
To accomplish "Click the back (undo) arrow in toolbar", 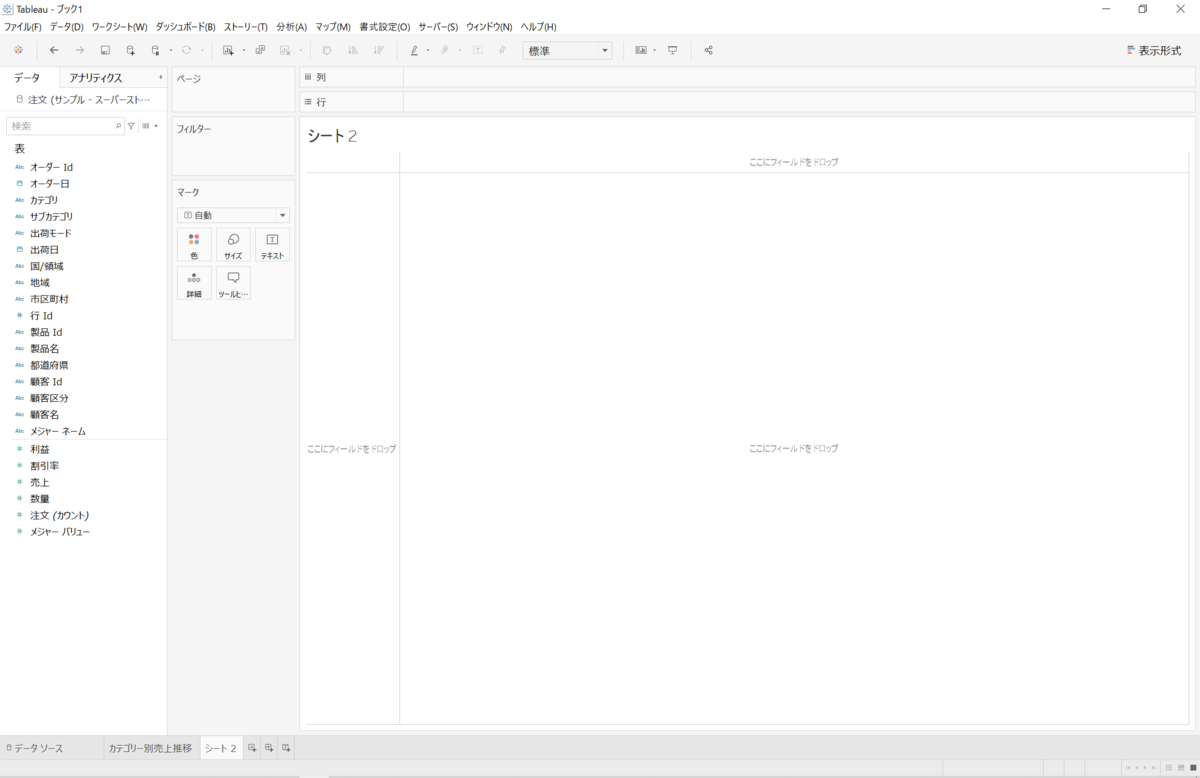I will tap(54, 50).
